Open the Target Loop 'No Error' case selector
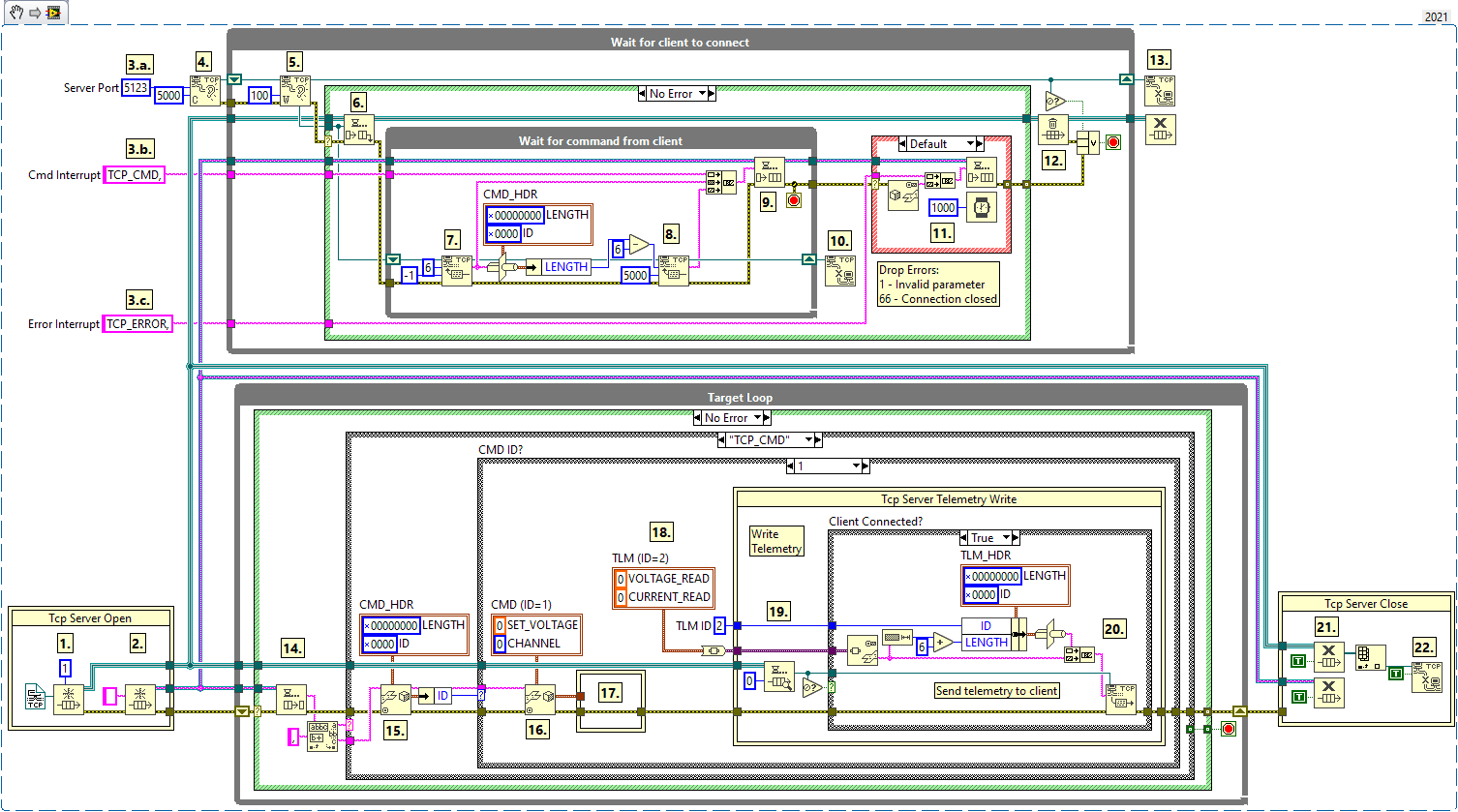 (732, 418)
